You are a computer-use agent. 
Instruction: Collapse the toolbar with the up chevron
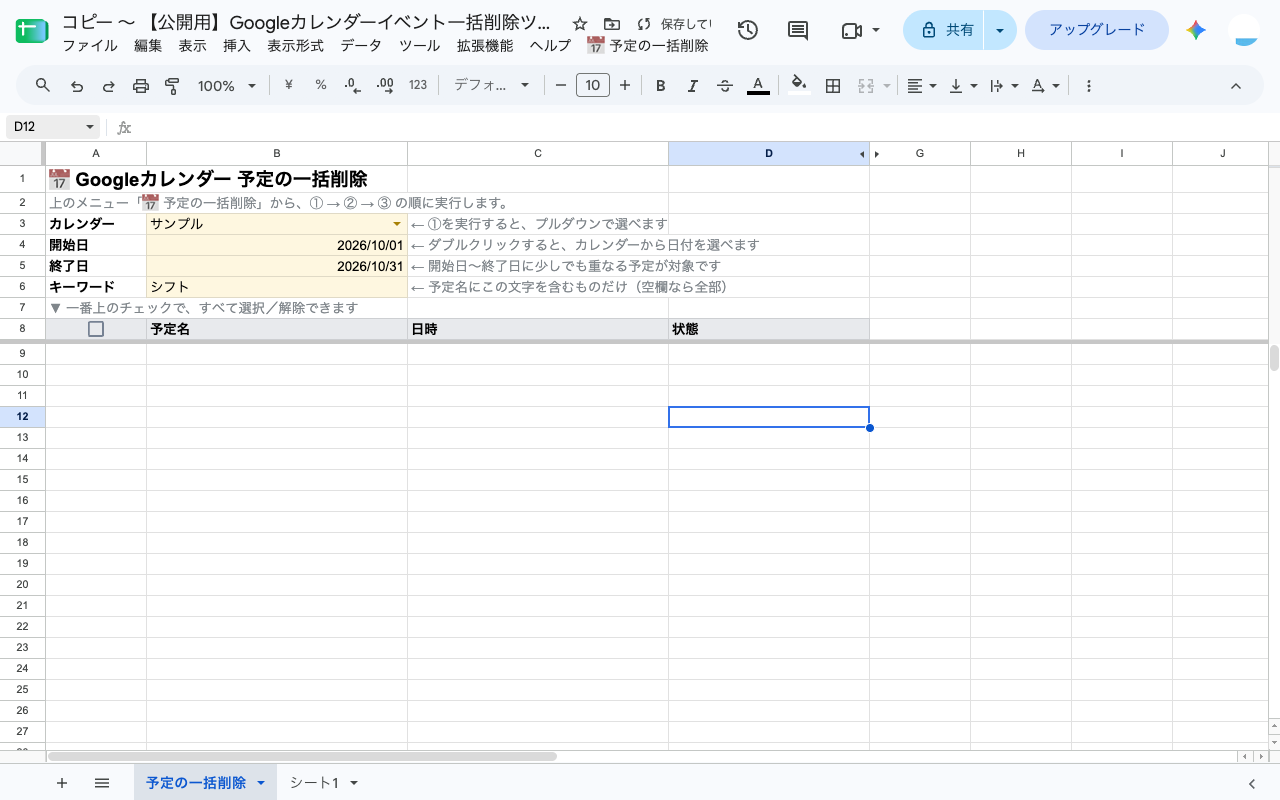coord(1236,86)
